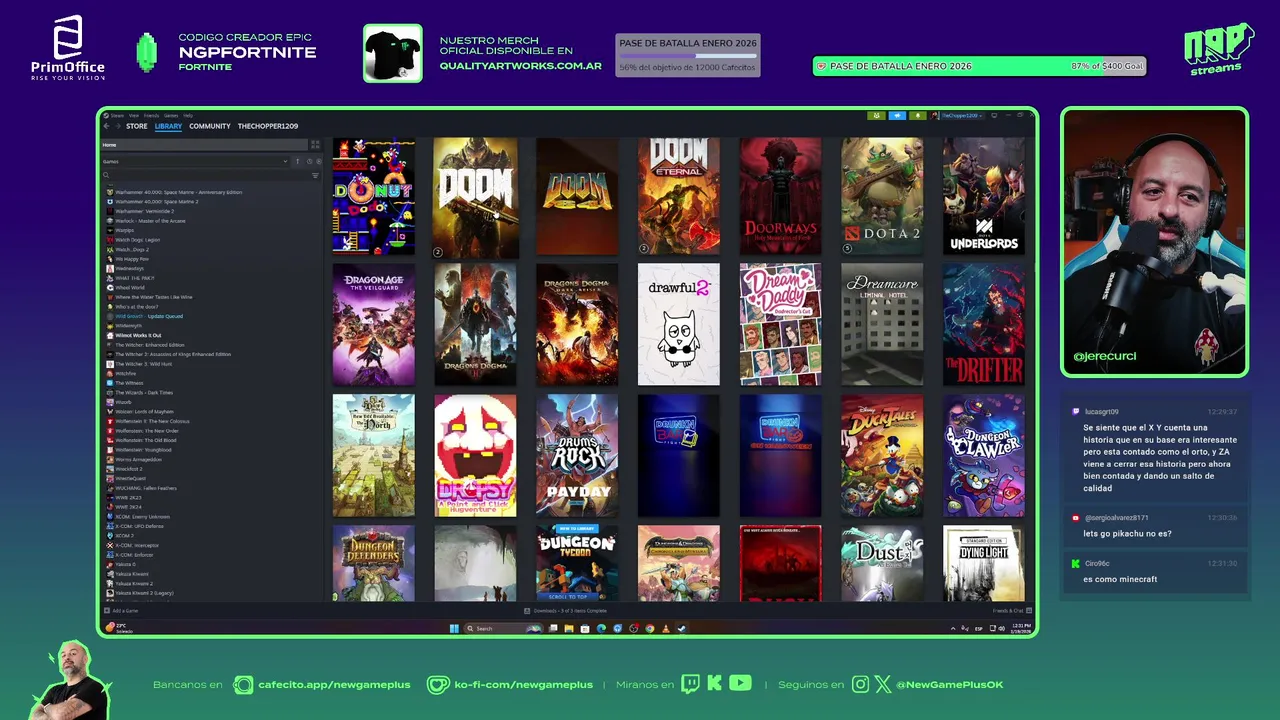Switch to the LIBRARY tab
This screenshot has height=720, width=1280.
click(x=168, y=126)
